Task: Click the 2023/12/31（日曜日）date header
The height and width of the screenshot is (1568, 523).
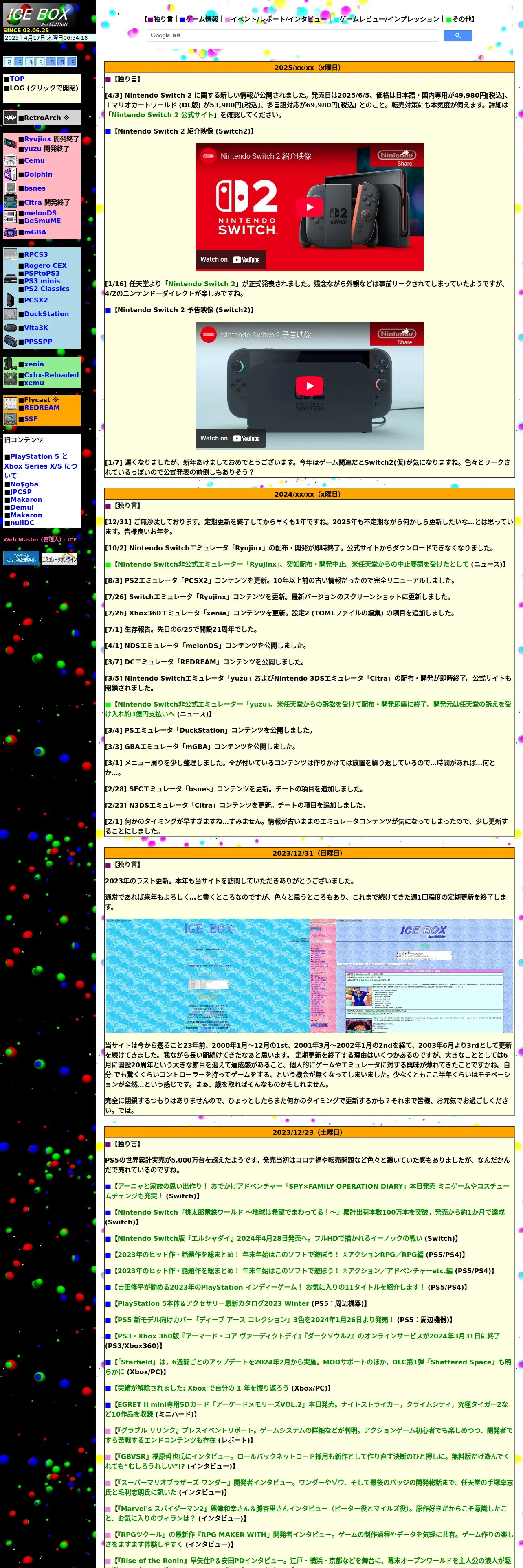Action: pos(309,853)
